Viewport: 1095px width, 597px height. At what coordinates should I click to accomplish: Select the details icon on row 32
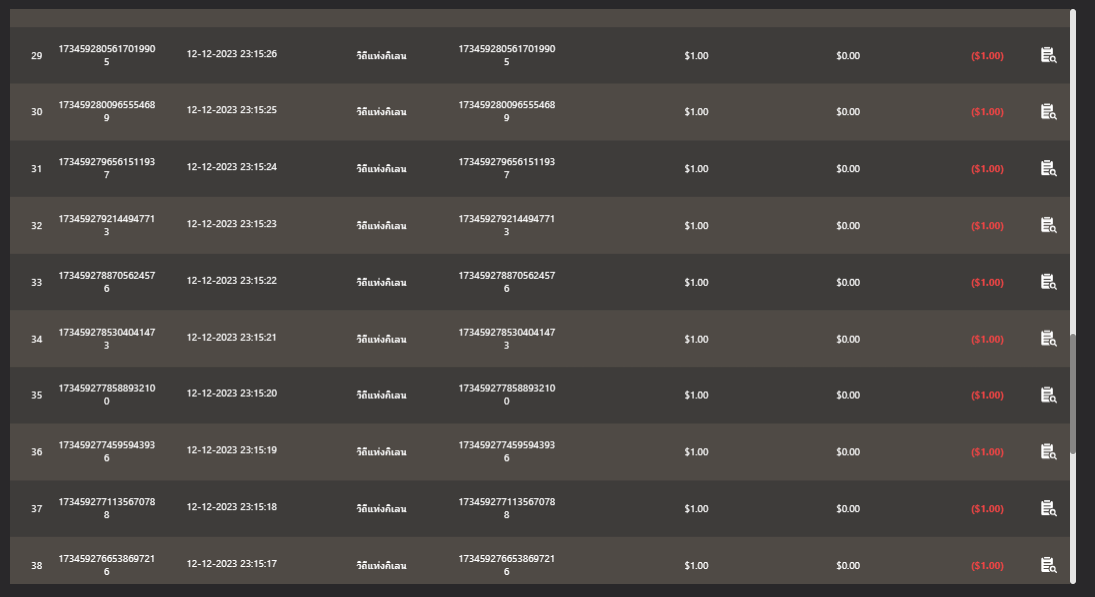point(1047,225)
